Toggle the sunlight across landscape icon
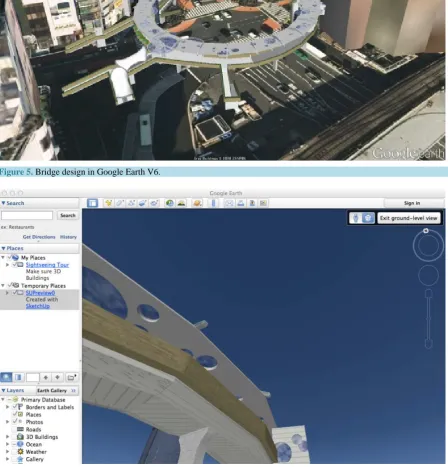Viewport: 448px width, 467px height. point(181,203)
